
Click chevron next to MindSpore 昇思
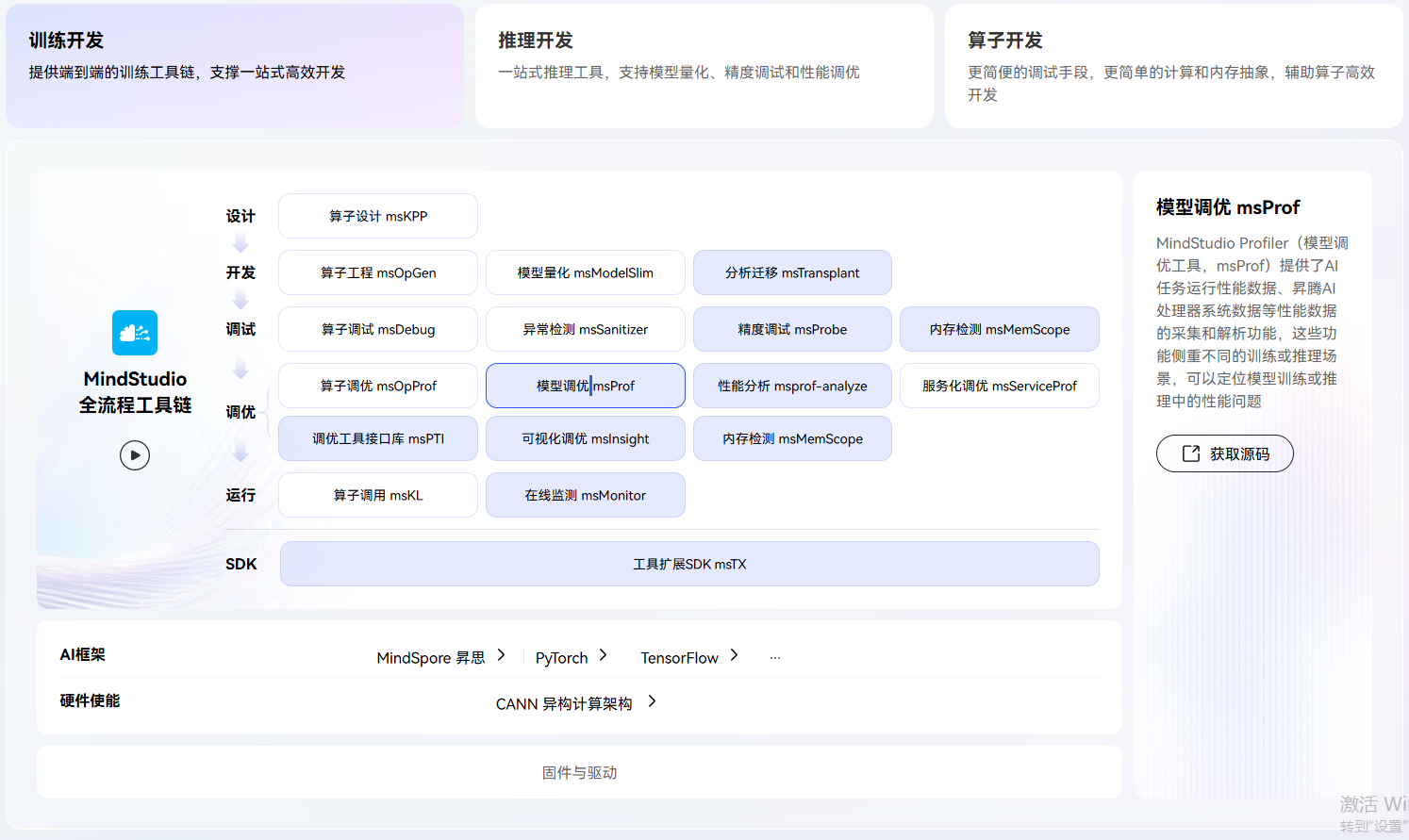(501, 655)
